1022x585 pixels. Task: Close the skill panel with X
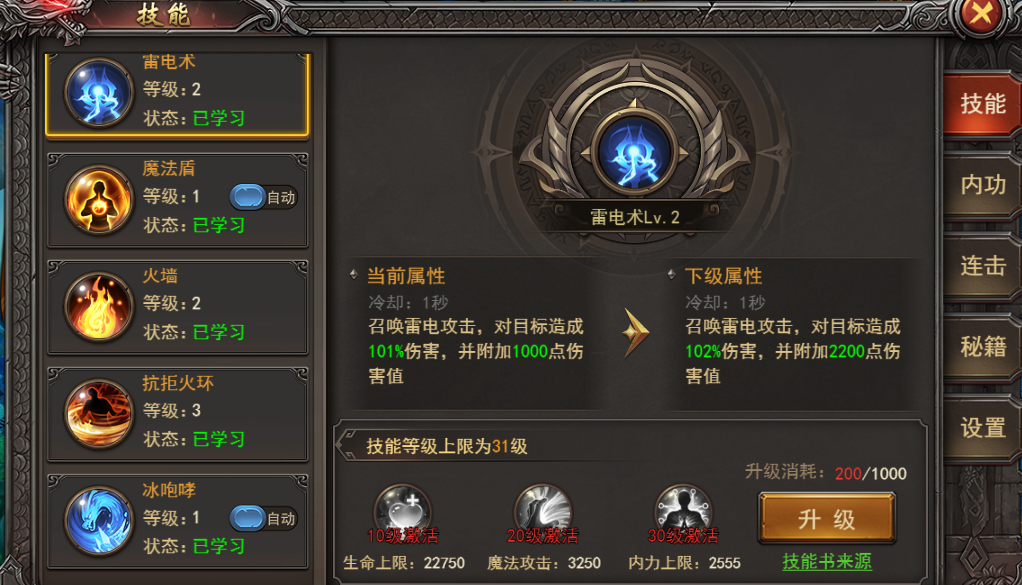point(981,14)
